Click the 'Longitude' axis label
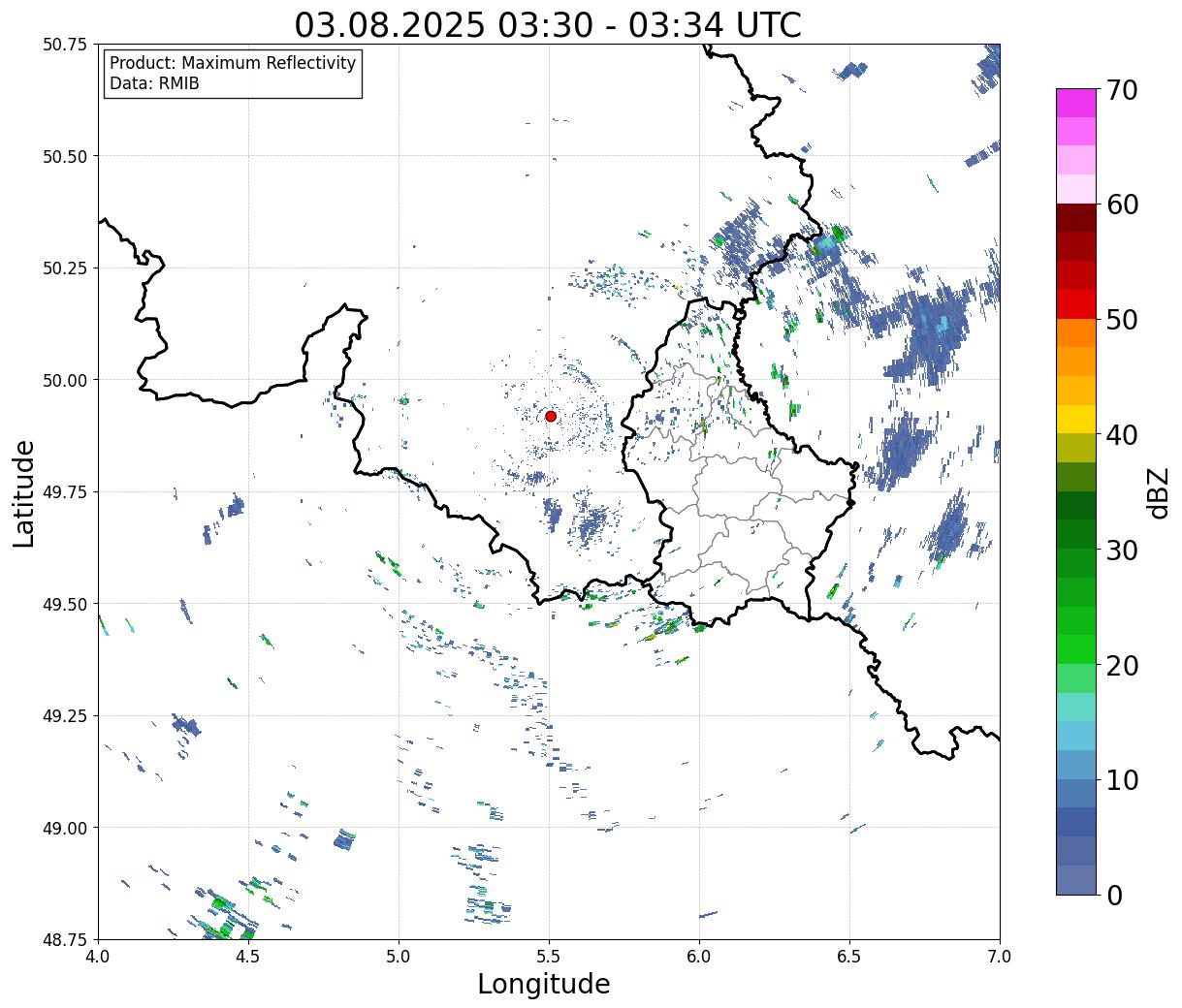 pos(544,984)
